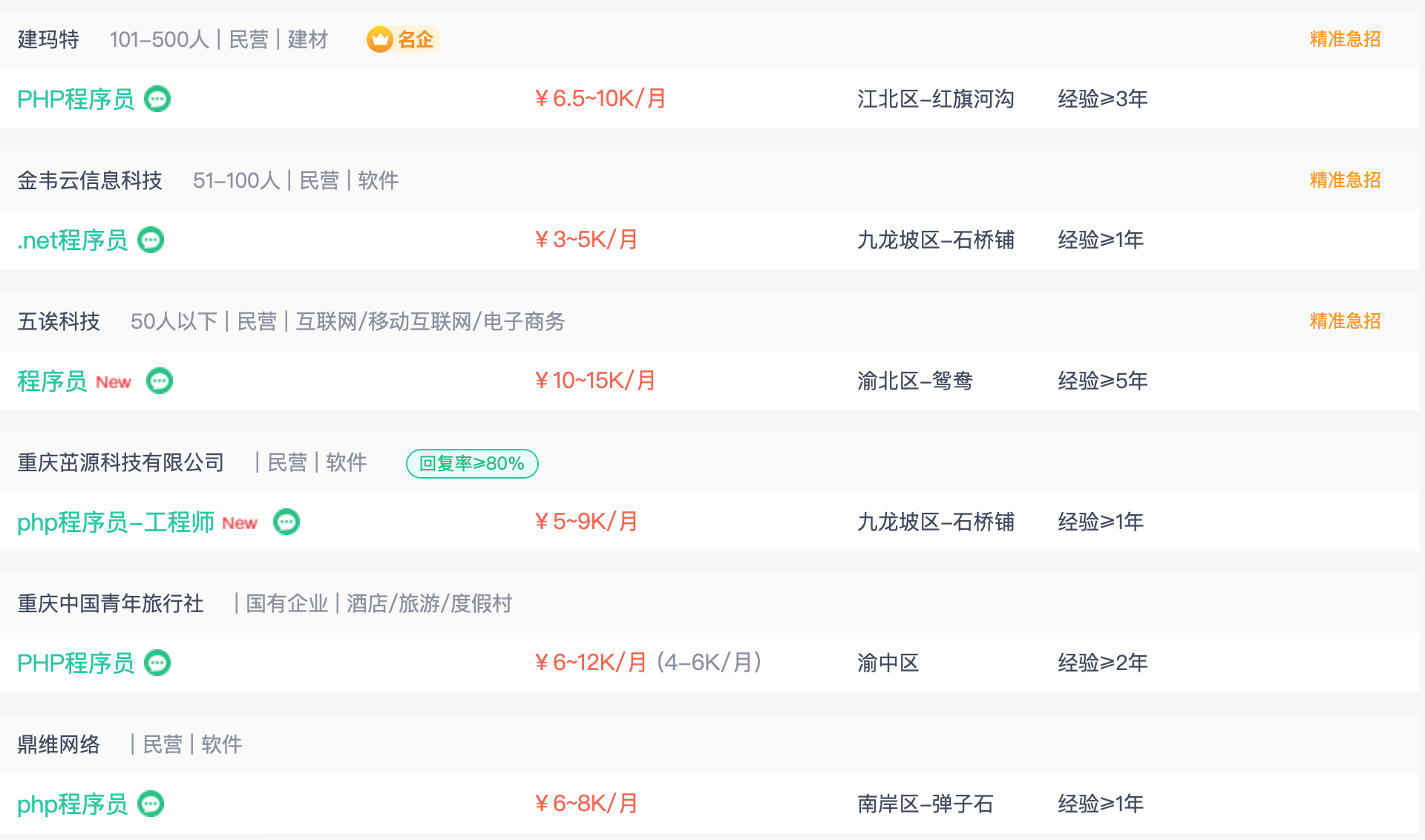
Task: Open 鼎维网络 php程序员 job link
Action: point(73,804)
